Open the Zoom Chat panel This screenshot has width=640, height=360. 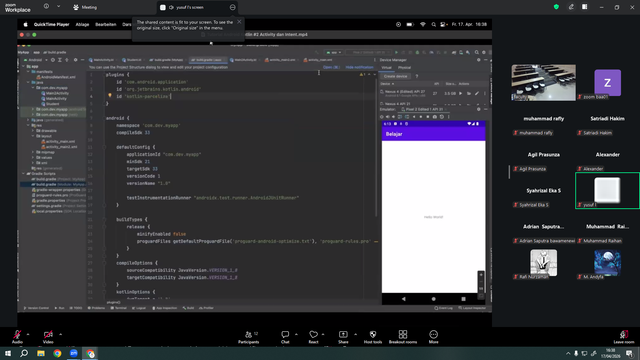(x=285, y=337)
